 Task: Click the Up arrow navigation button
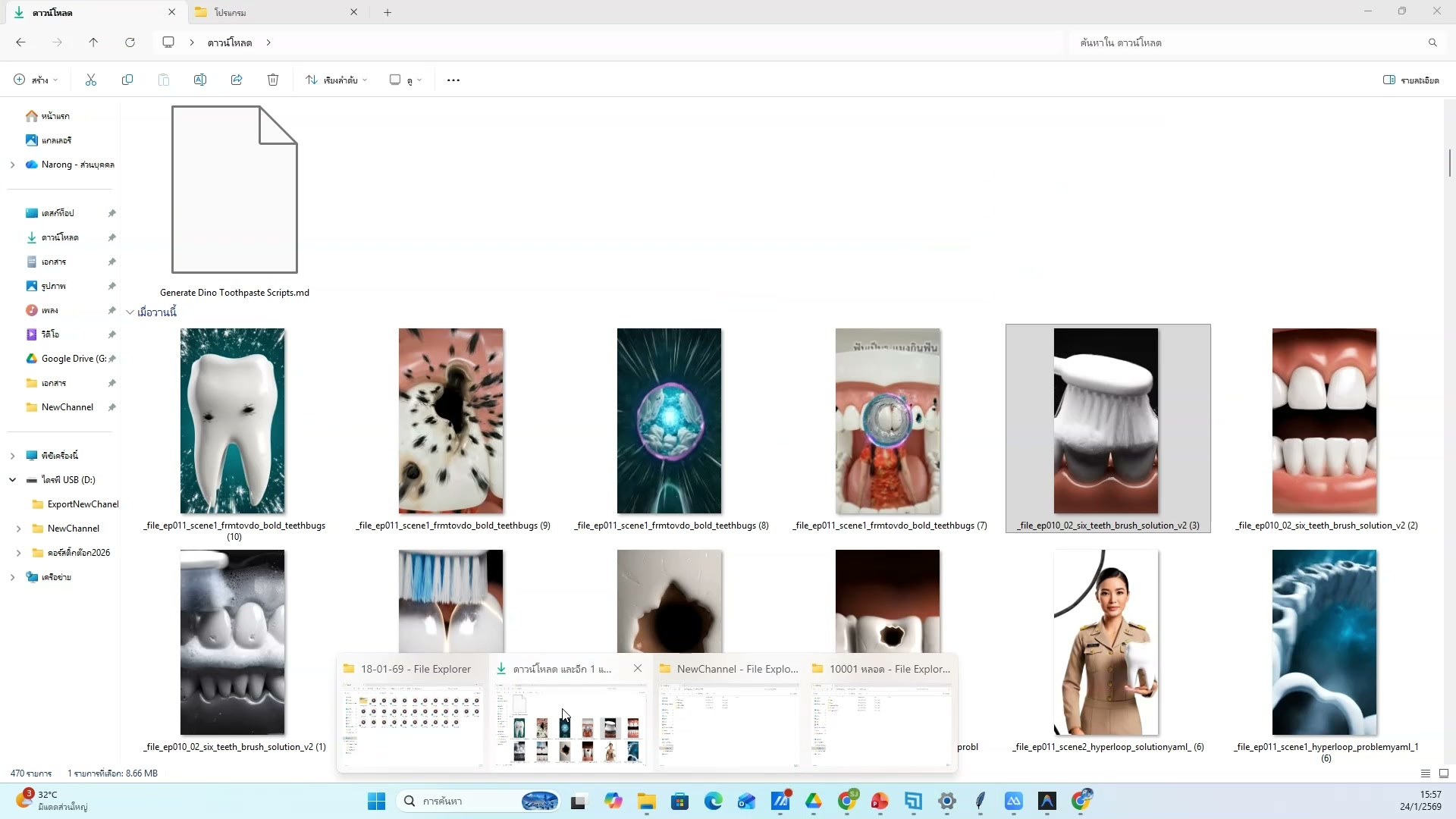(x=93, y=42)
